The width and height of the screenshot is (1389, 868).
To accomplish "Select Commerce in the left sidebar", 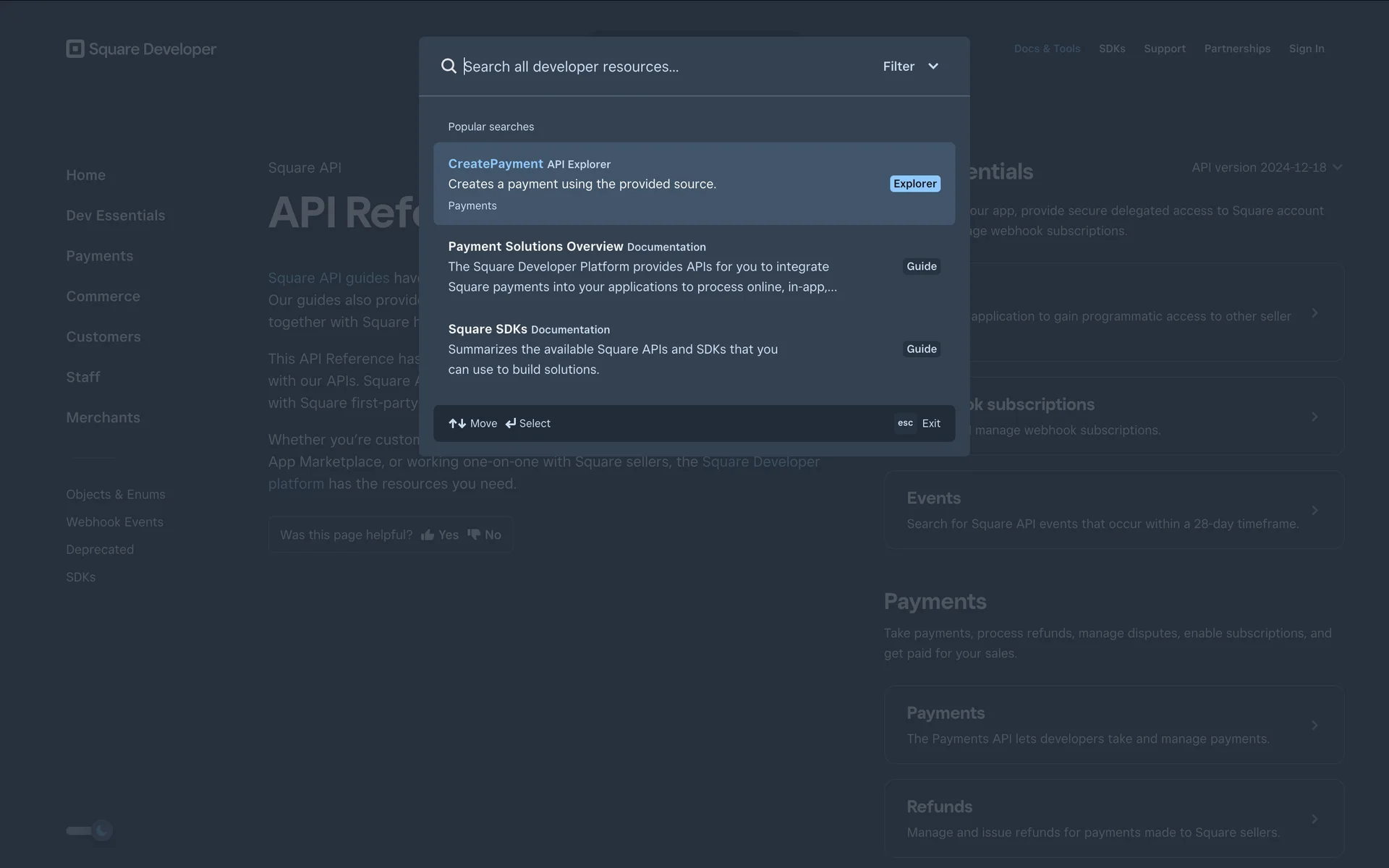I will pos(103,297).
